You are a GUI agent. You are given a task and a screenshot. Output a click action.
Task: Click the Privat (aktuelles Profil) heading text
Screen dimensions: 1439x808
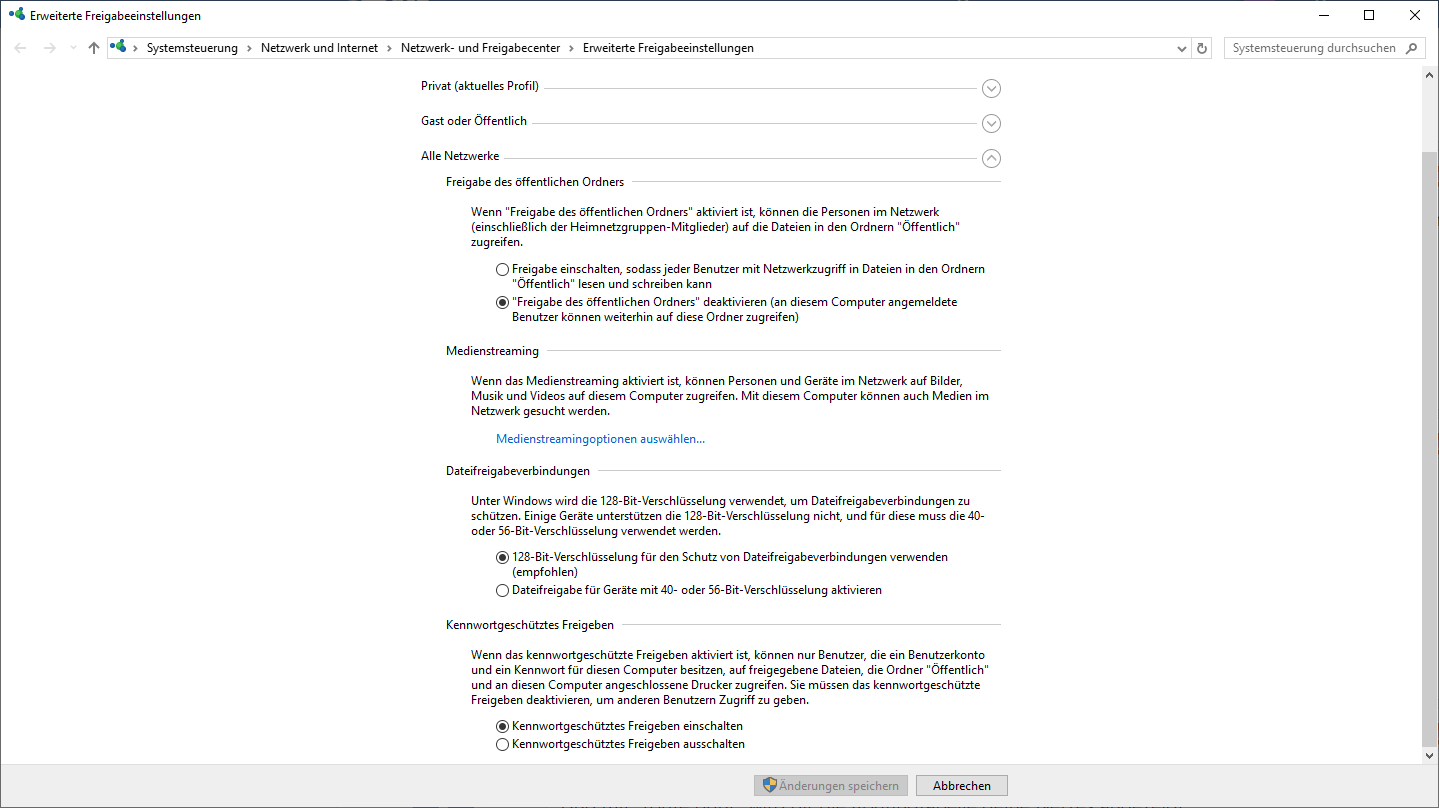480,86
